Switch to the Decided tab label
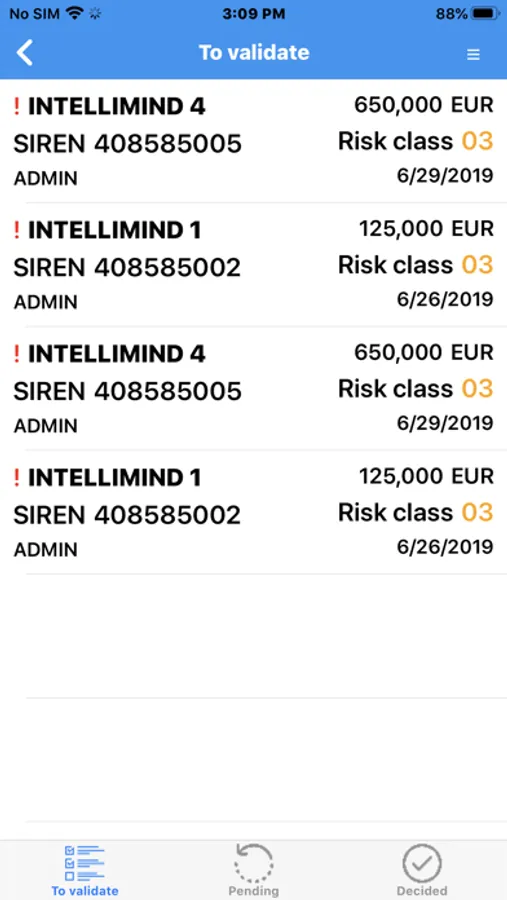This screenshot has height=900, width=507. 422,891
